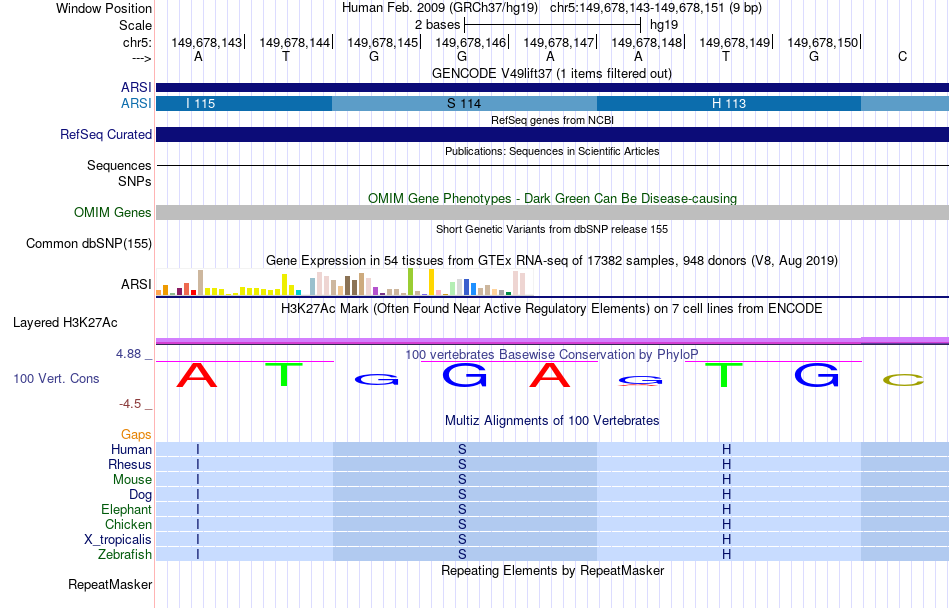Click the 149,678,150 ruler position
950x608 pixels.
pyautogui.click(x=823, y=42)
